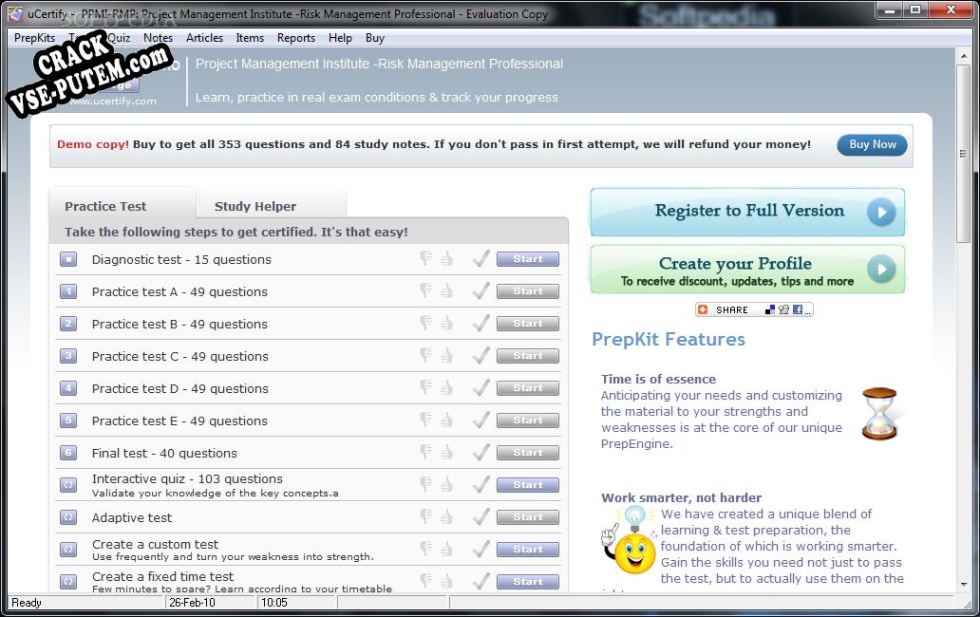Click the uCertify app icon in title bar

15,13
